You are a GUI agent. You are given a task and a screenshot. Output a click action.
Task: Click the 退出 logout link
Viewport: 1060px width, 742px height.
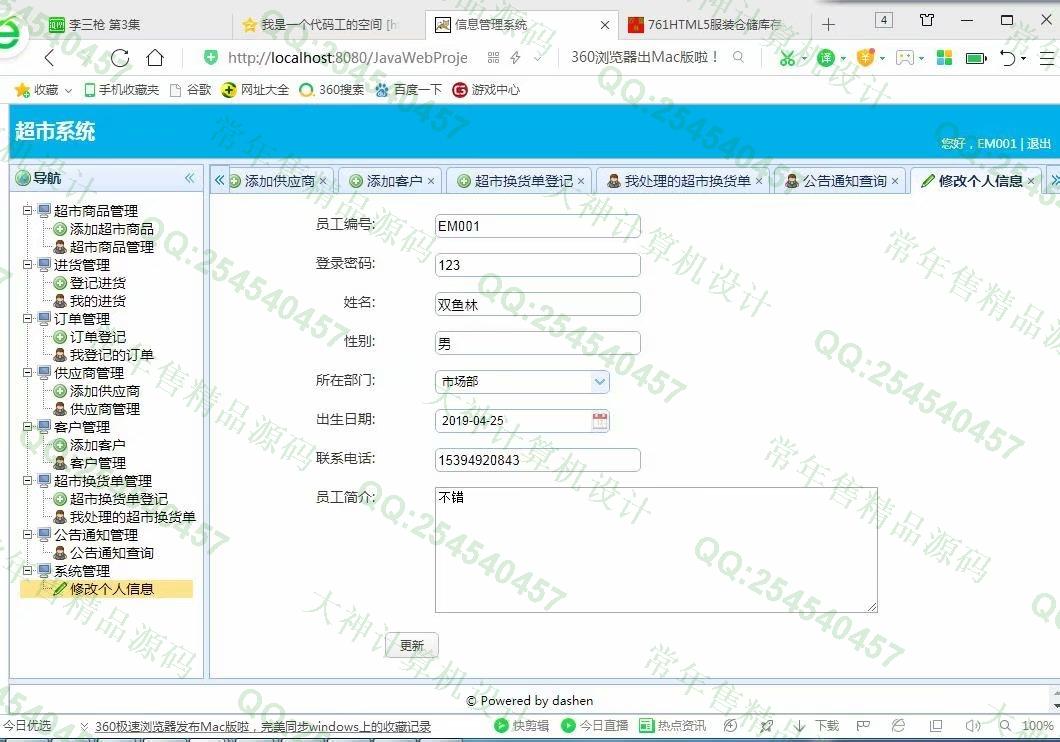(1038, 143)
